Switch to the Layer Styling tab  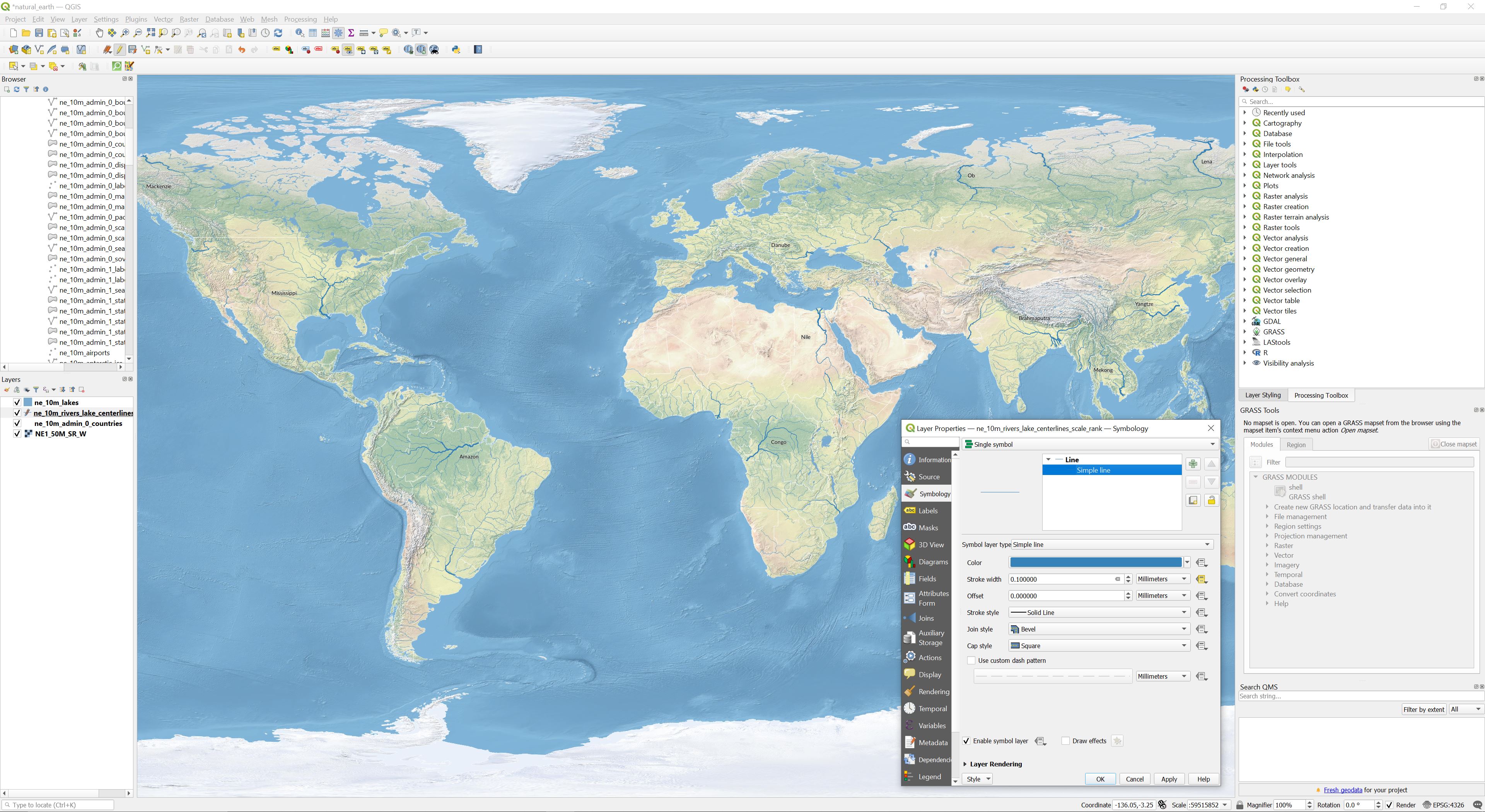pyautogui.click(x=1263, y=395)
